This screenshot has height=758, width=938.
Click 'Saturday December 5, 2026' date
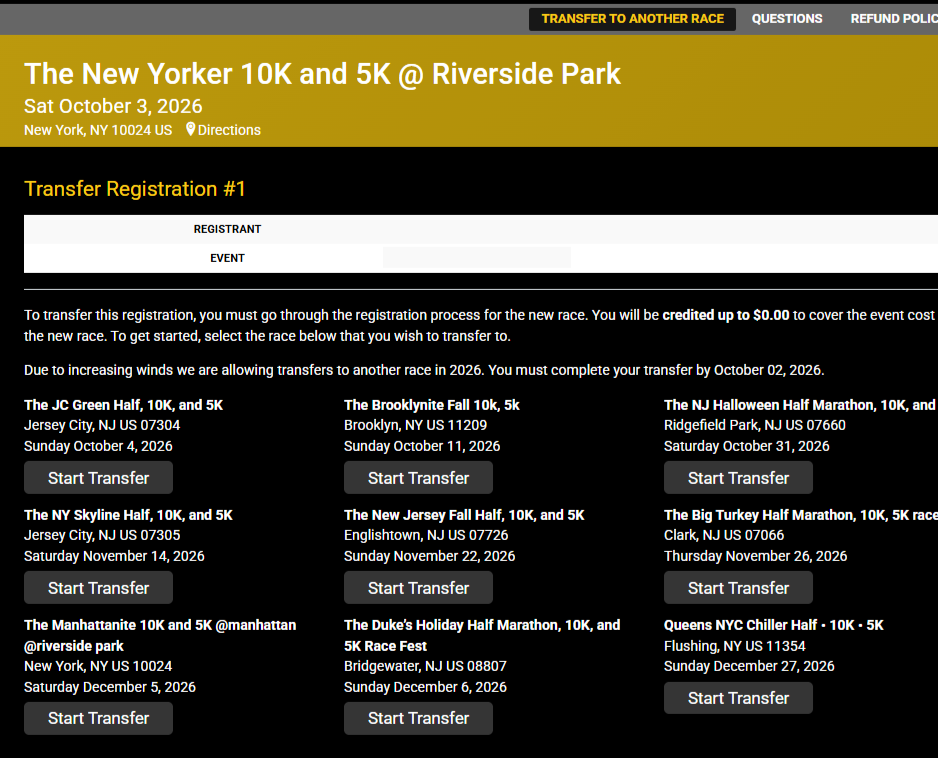(x=109, y=687)
